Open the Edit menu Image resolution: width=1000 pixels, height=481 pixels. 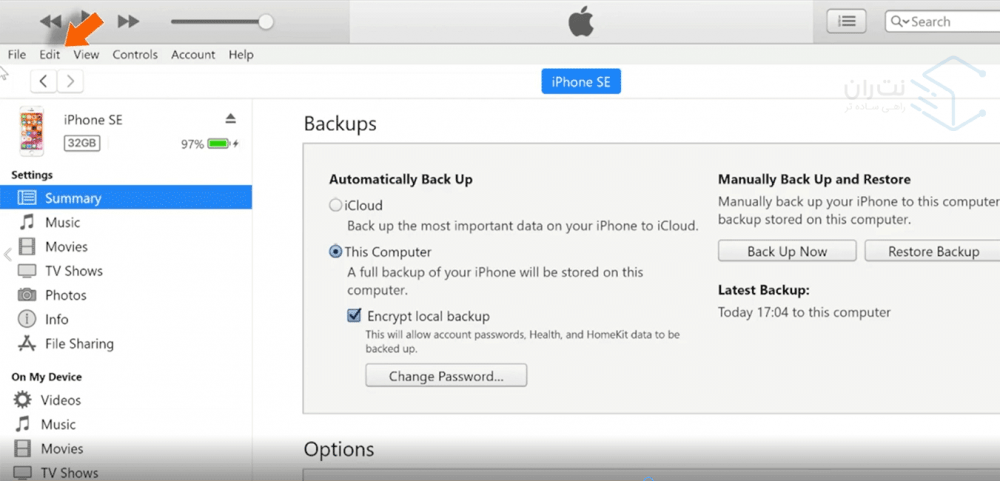[x=50, y=55]
